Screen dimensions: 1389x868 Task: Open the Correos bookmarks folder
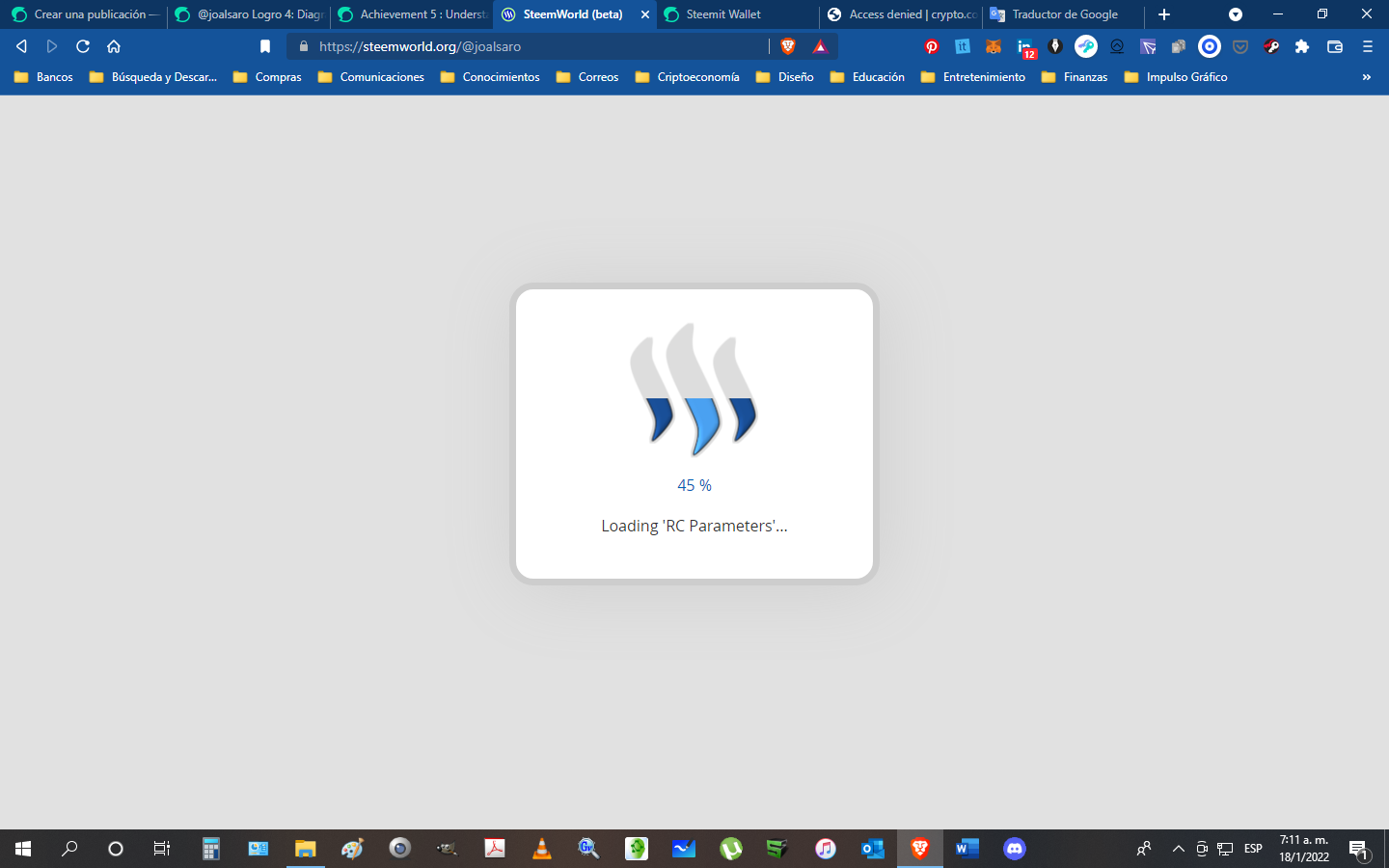587,77
